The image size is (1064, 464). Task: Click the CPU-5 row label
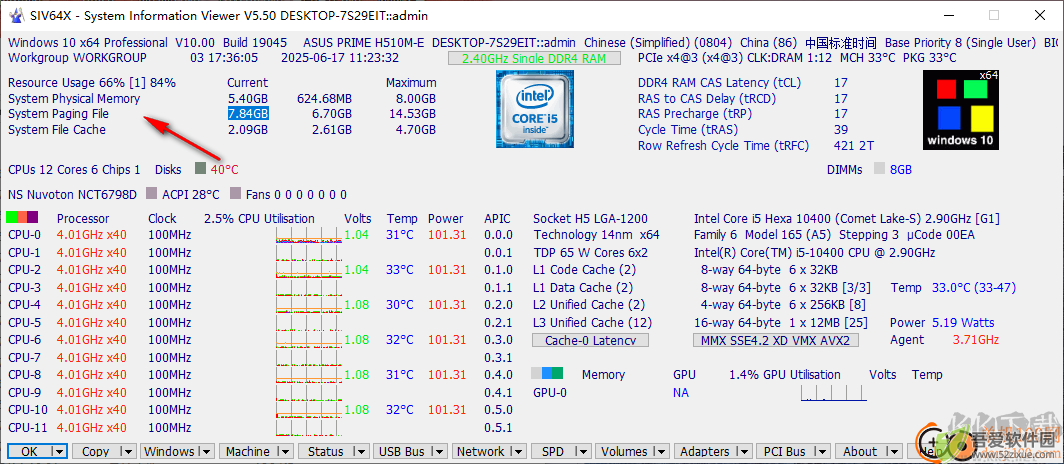click(x=24, y=322)
